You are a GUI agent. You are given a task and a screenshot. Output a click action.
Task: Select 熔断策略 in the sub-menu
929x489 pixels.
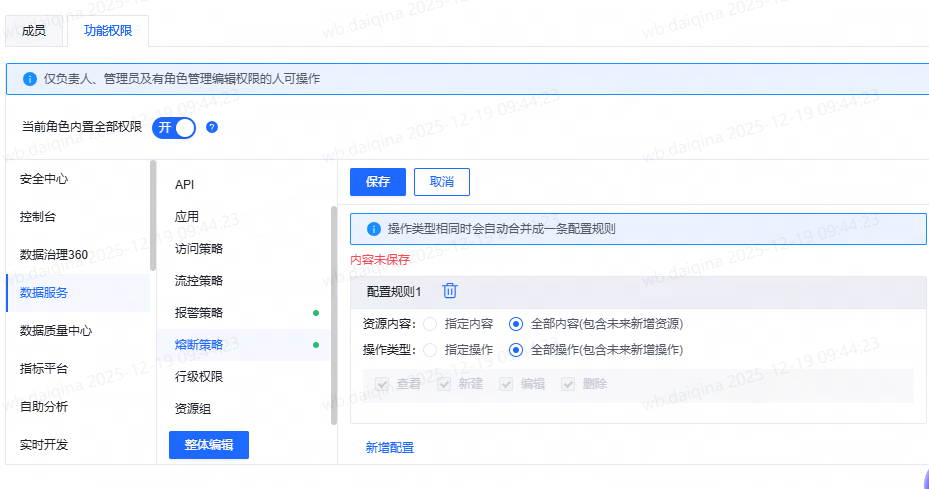pyautogui.click(x=244, y=345)
